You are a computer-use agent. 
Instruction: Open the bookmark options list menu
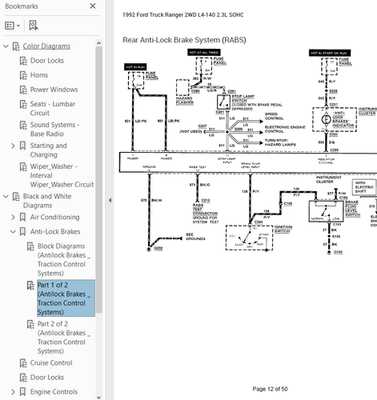[12, 26]
